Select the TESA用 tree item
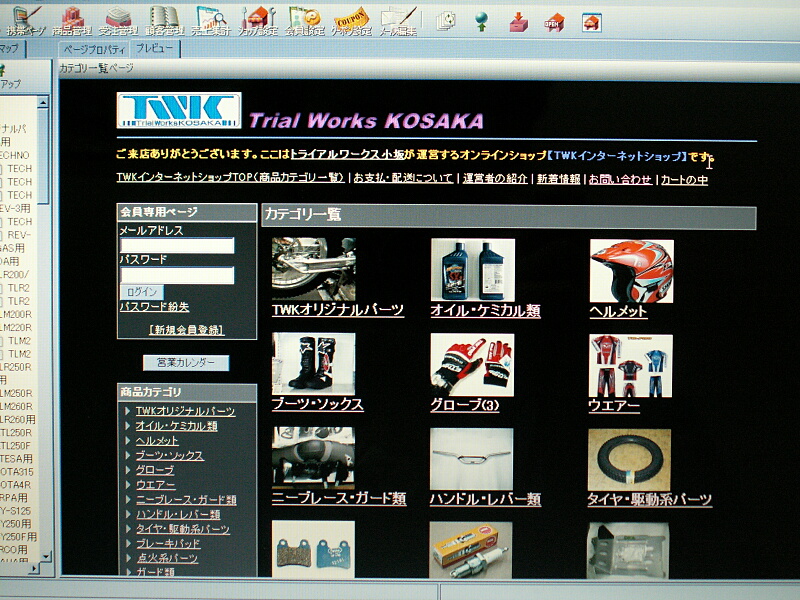800x600 pixels. (x=16, y=459)
